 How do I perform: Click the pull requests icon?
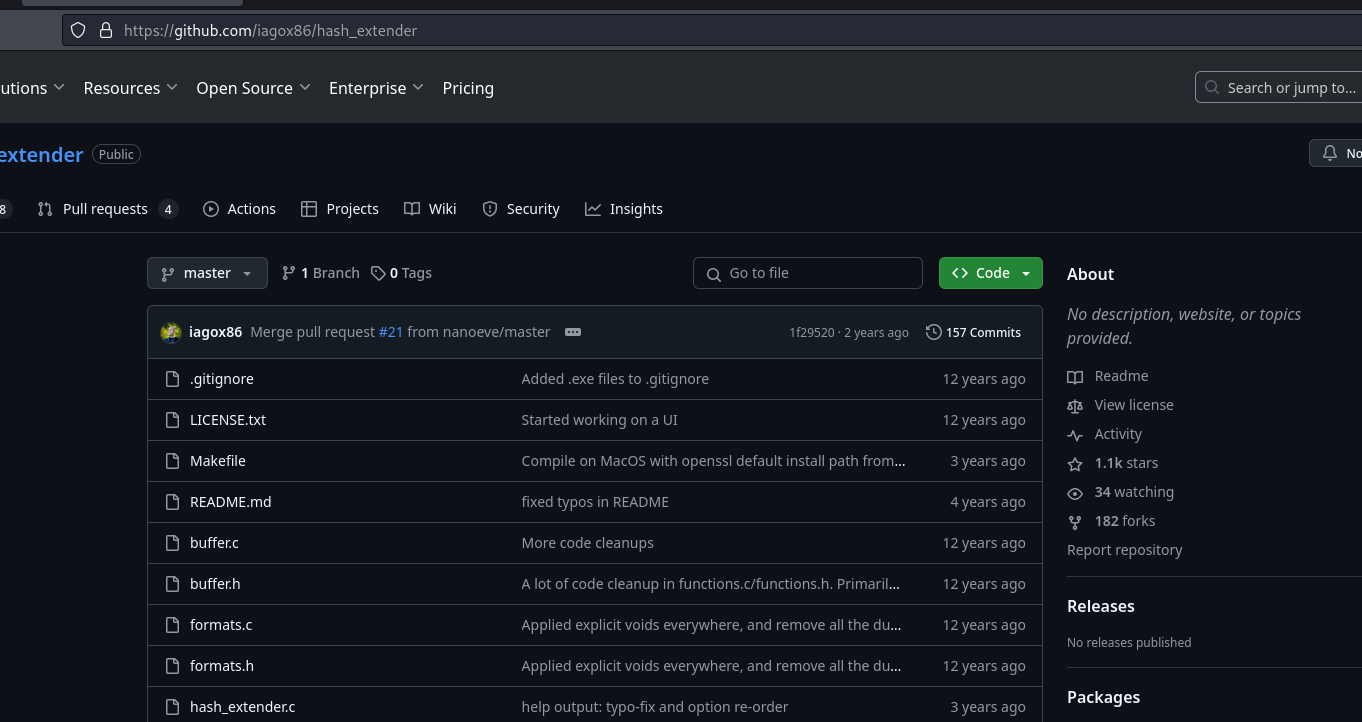pyautogui.click(x=45, y=209)
